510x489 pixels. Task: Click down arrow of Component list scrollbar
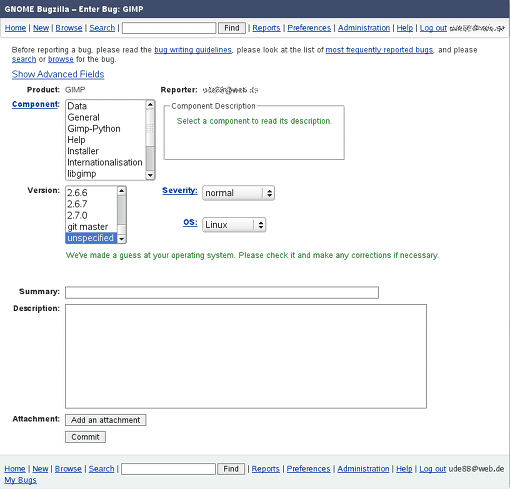150,175
